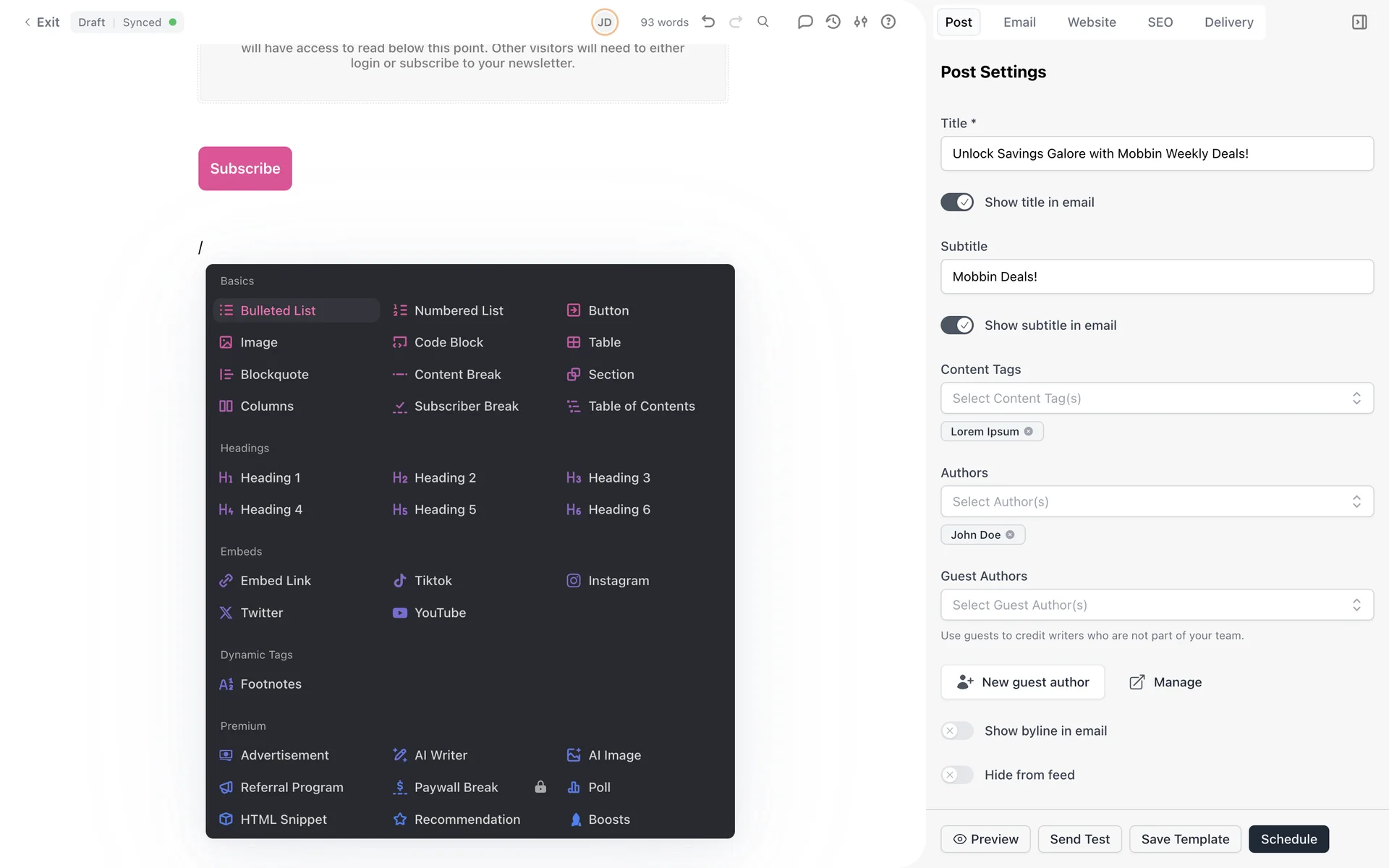Insert a Paywall Break block
The width and height of the screenshot is (1389, 868).
456,787
